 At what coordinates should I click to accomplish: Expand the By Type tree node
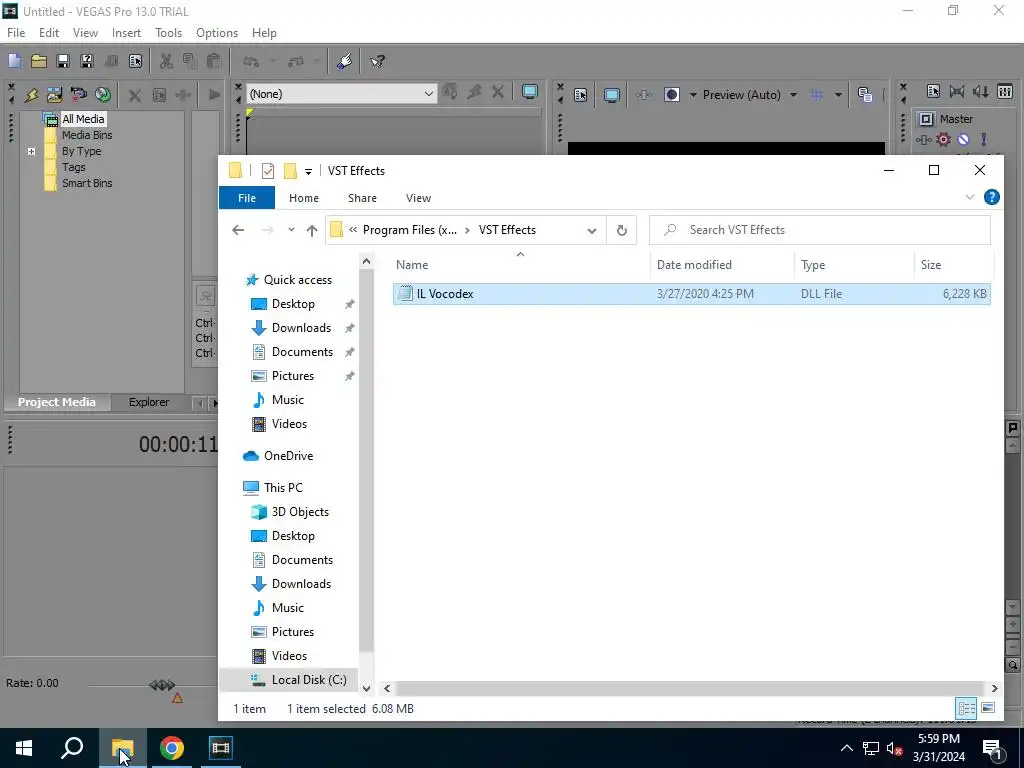31,152
